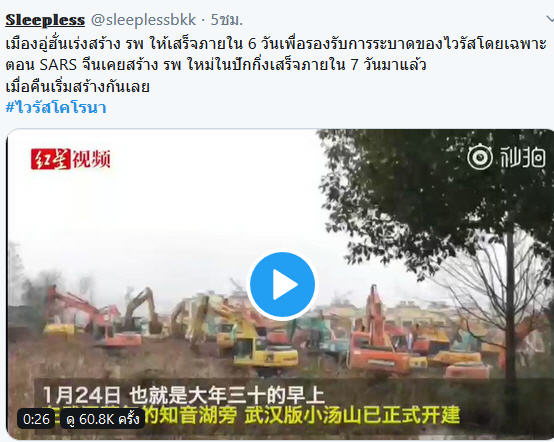
Task: Click the 秒拍 watermark text
Action: (x=523, y=158)
